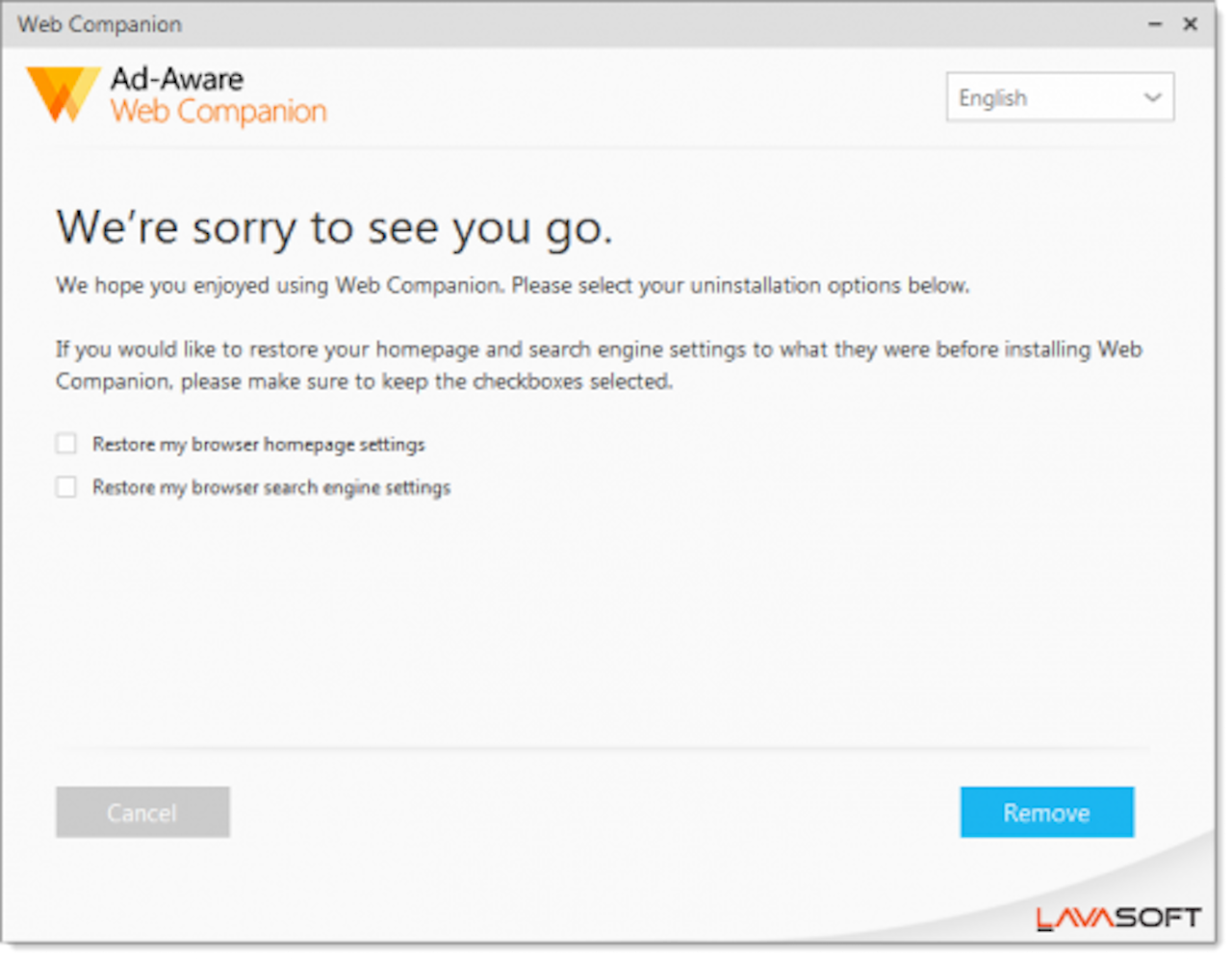Click the paragraph about keeping checkboxes selected
Image resolution: width=1232 pixels, height=959 pixels.
[597, 365]
